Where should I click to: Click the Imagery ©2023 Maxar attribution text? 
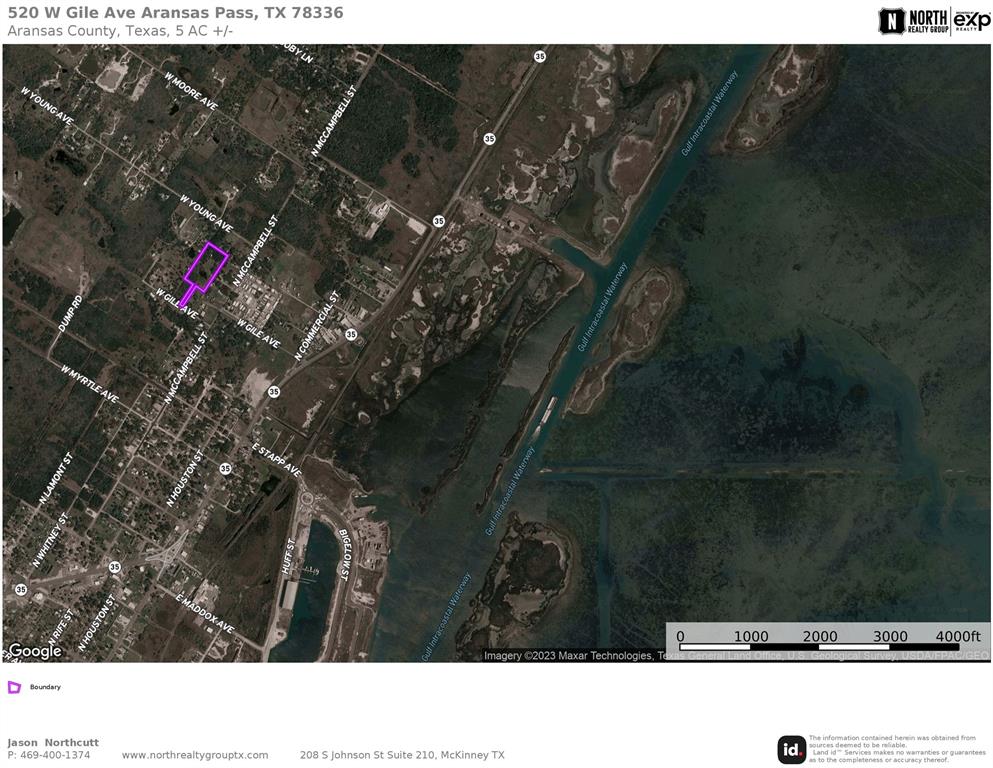pos(736,656)
